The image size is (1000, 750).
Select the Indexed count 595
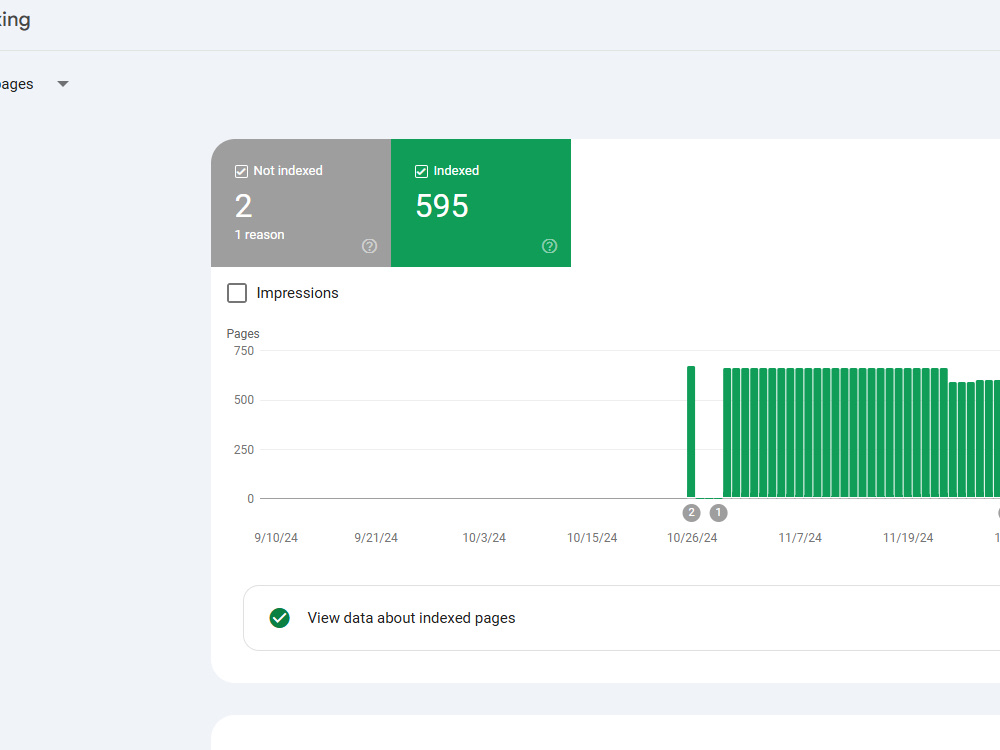[442, 206]
